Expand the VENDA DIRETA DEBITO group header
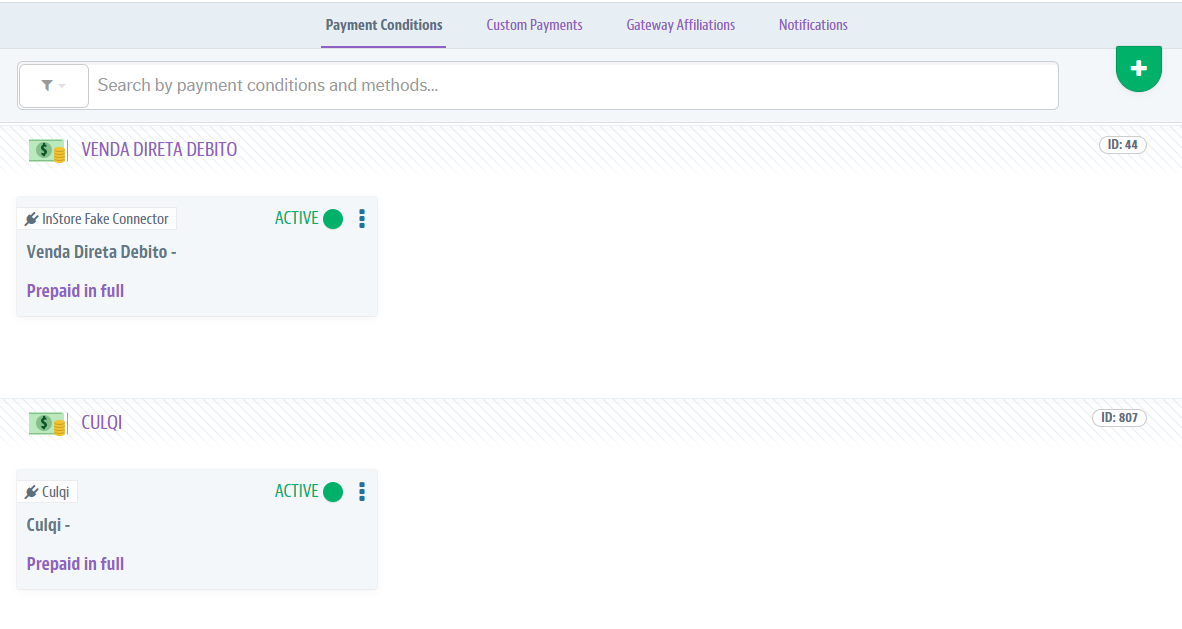 pos(159,150)
